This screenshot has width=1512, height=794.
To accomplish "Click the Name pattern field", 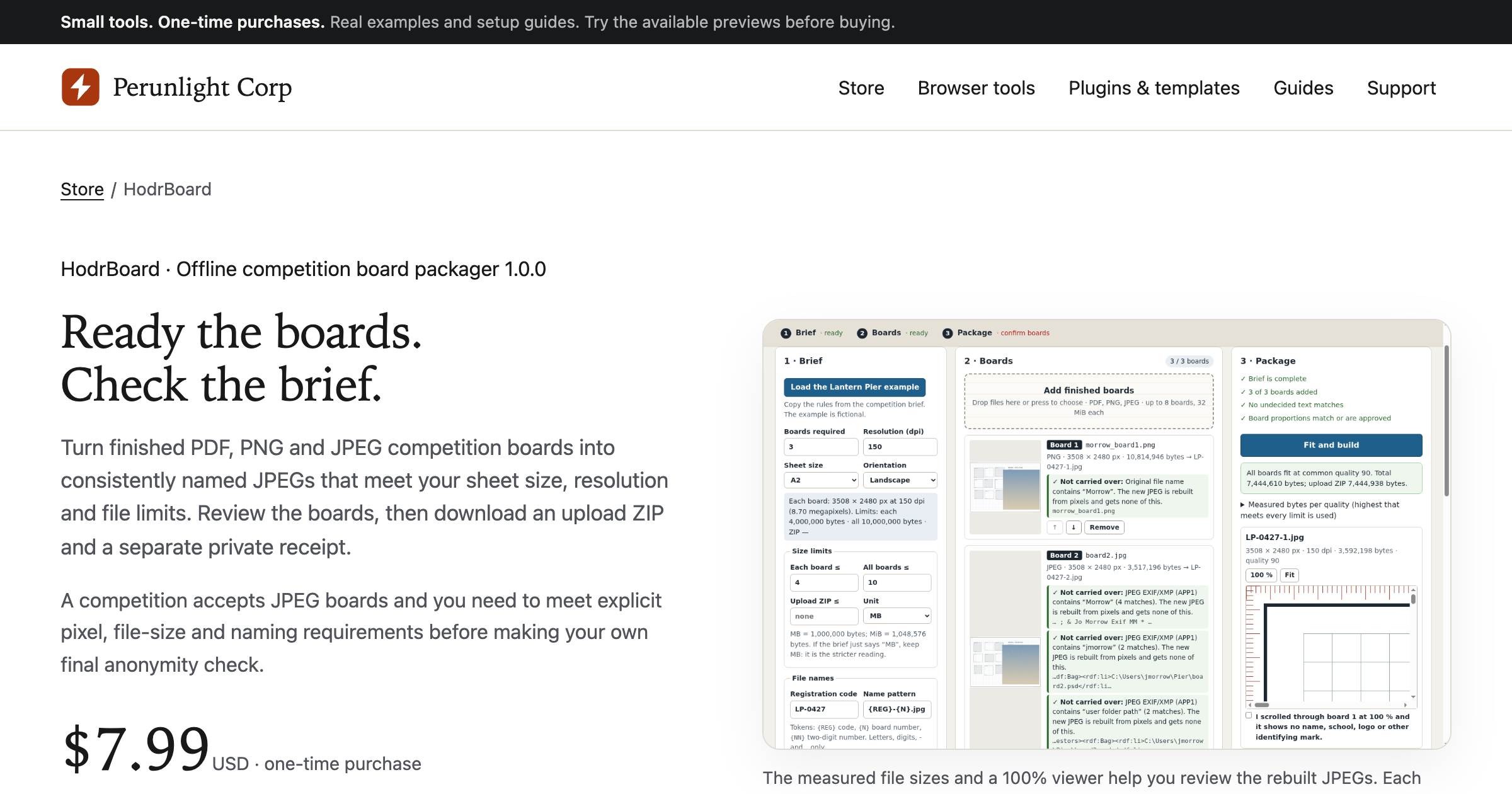I will pos(897,709).
